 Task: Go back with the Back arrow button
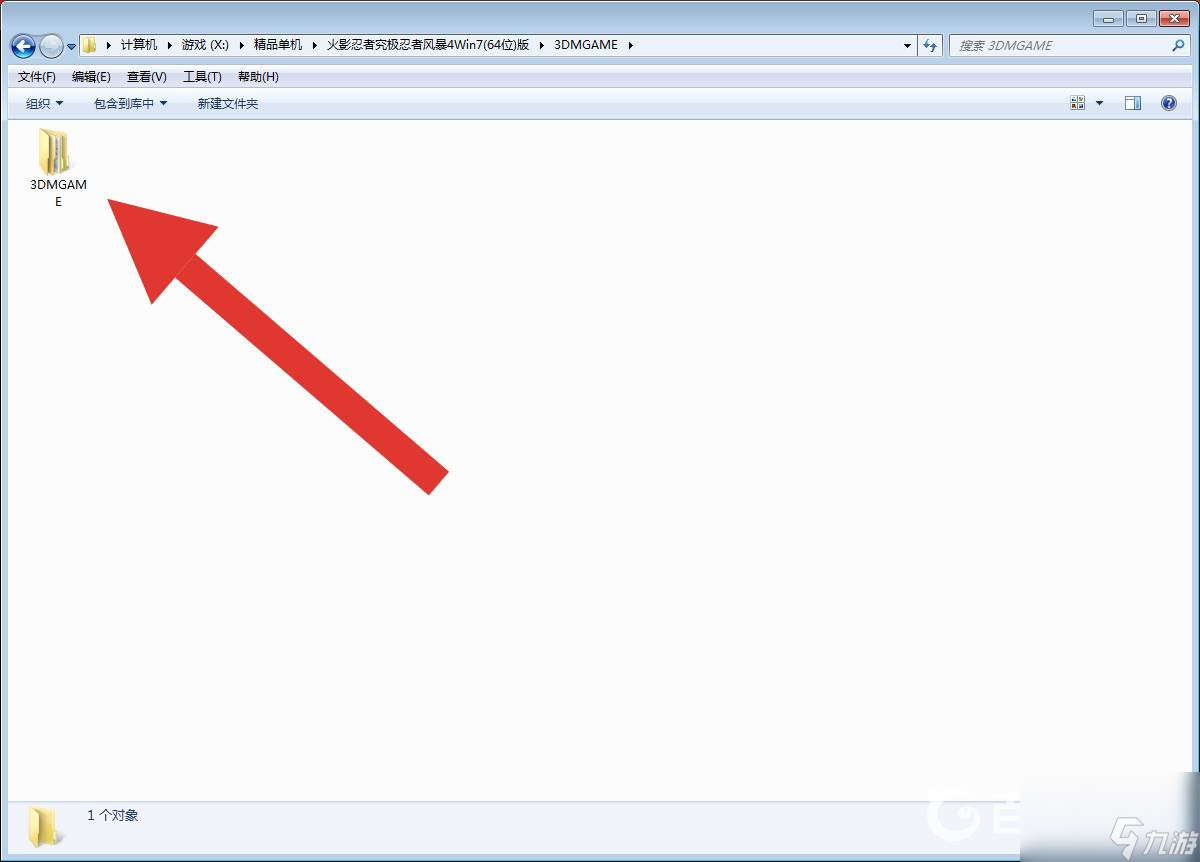[x=23, y=46]
